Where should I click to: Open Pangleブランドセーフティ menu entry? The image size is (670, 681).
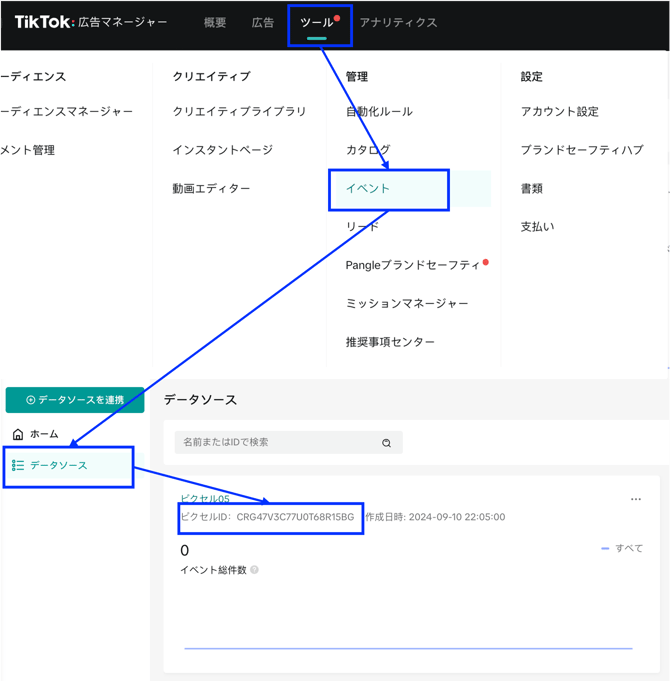tap(413, 265)
